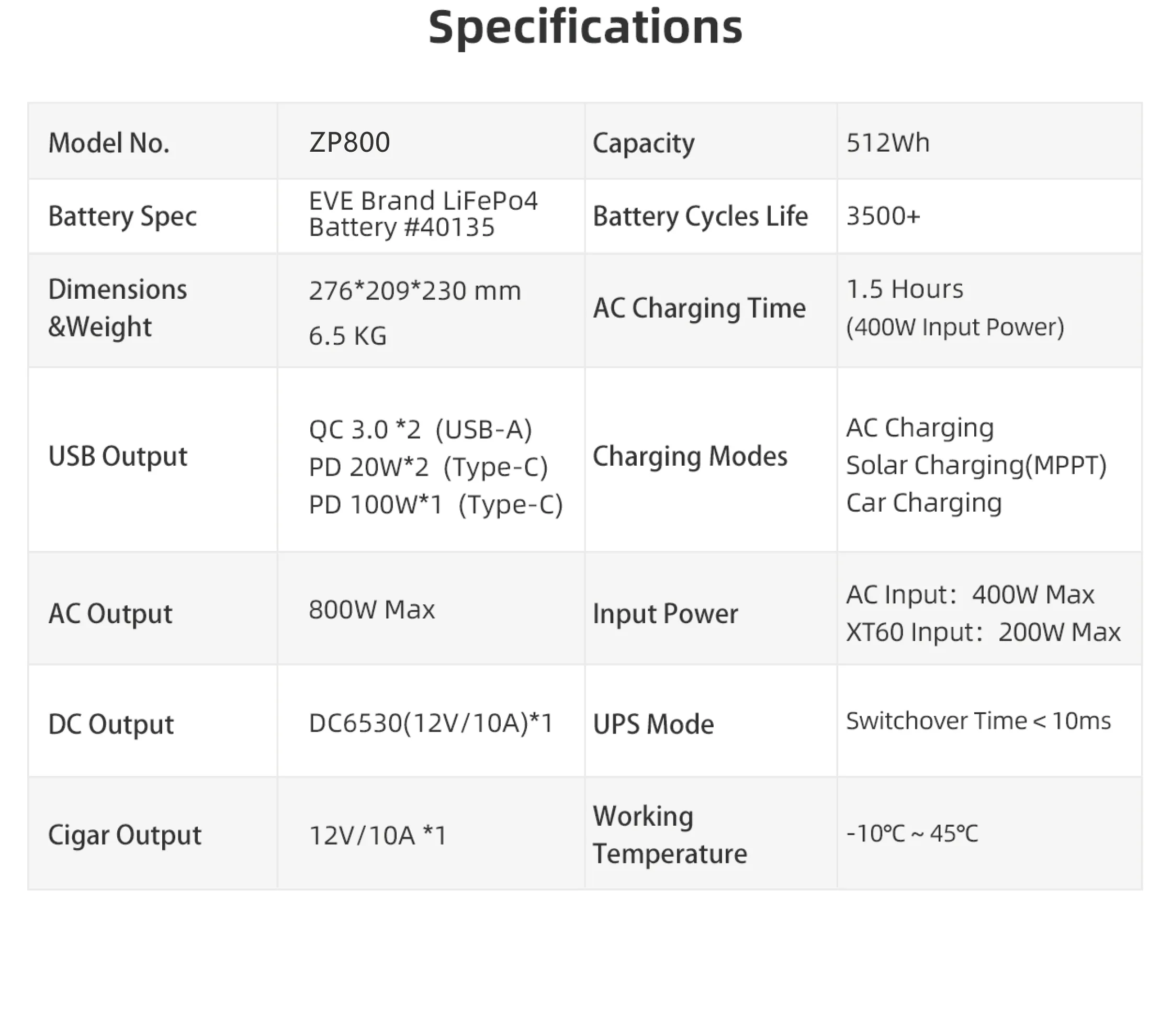This screenshot has height=1036, width=1172.
Task: Select the 6.5 KG weight value
Action: point(347,336)
